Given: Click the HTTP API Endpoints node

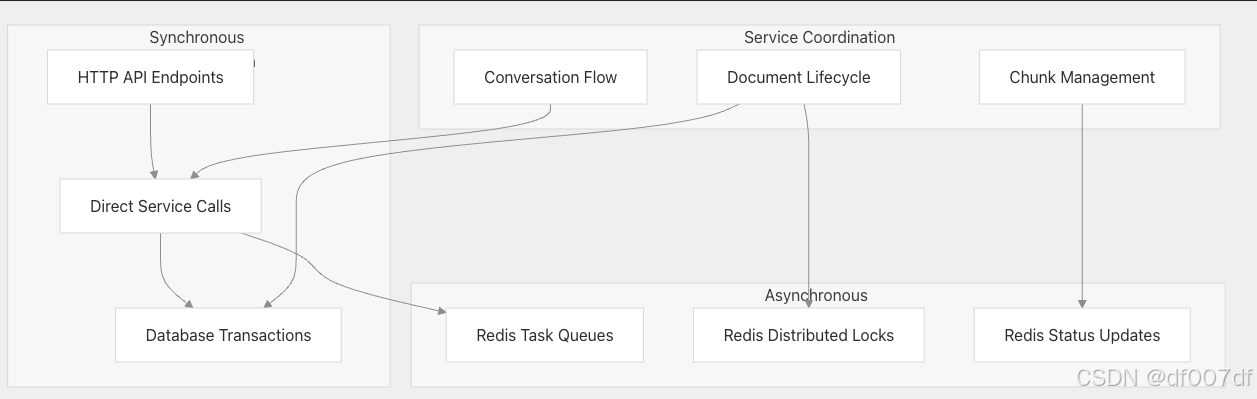Looking at the screenshot, I should point(150,77).
